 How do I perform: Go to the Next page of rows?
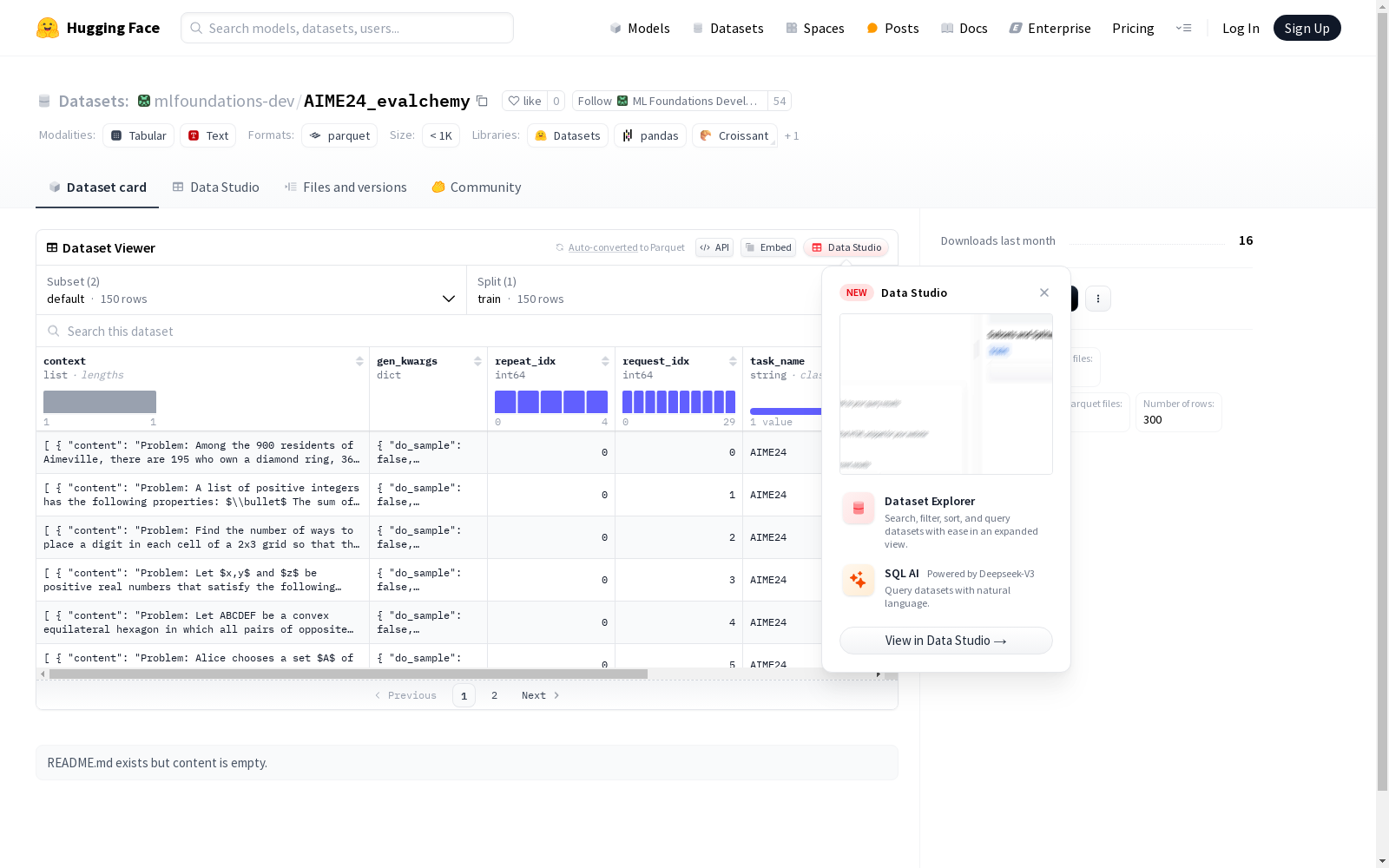point(540,695)
